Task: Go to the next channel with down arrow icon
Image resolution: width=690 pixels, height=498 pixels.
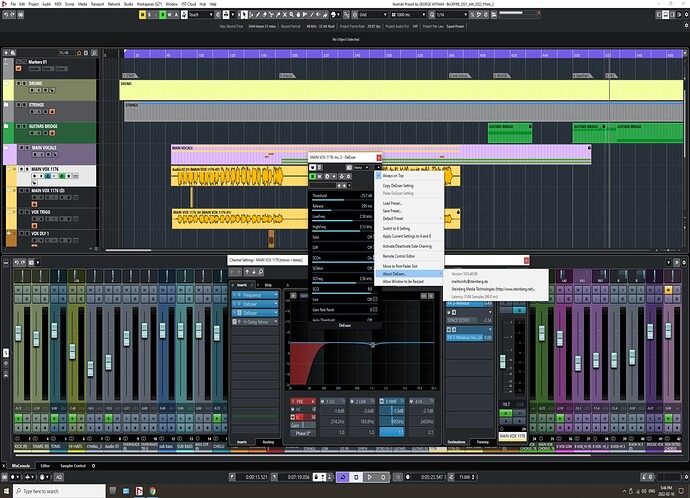Action: (x=254, y=272)
